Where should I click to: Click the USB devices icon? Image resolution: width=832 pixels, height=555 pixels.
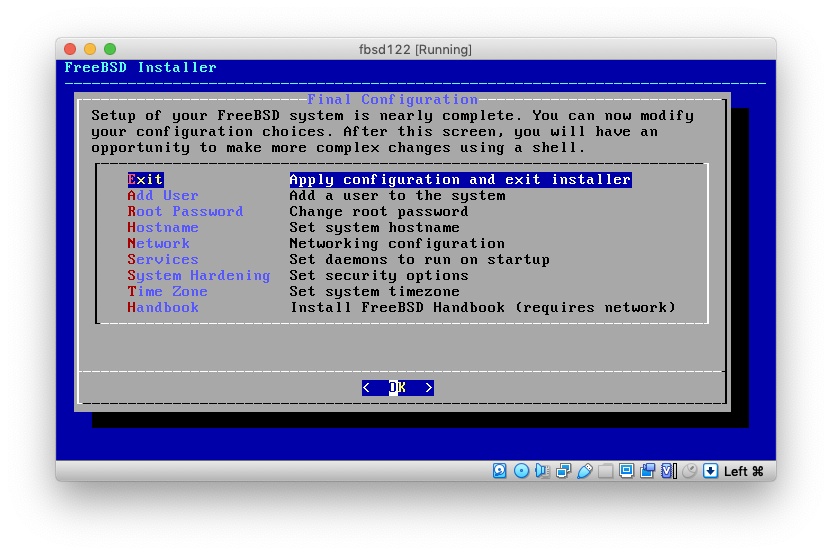click(585, 471)
